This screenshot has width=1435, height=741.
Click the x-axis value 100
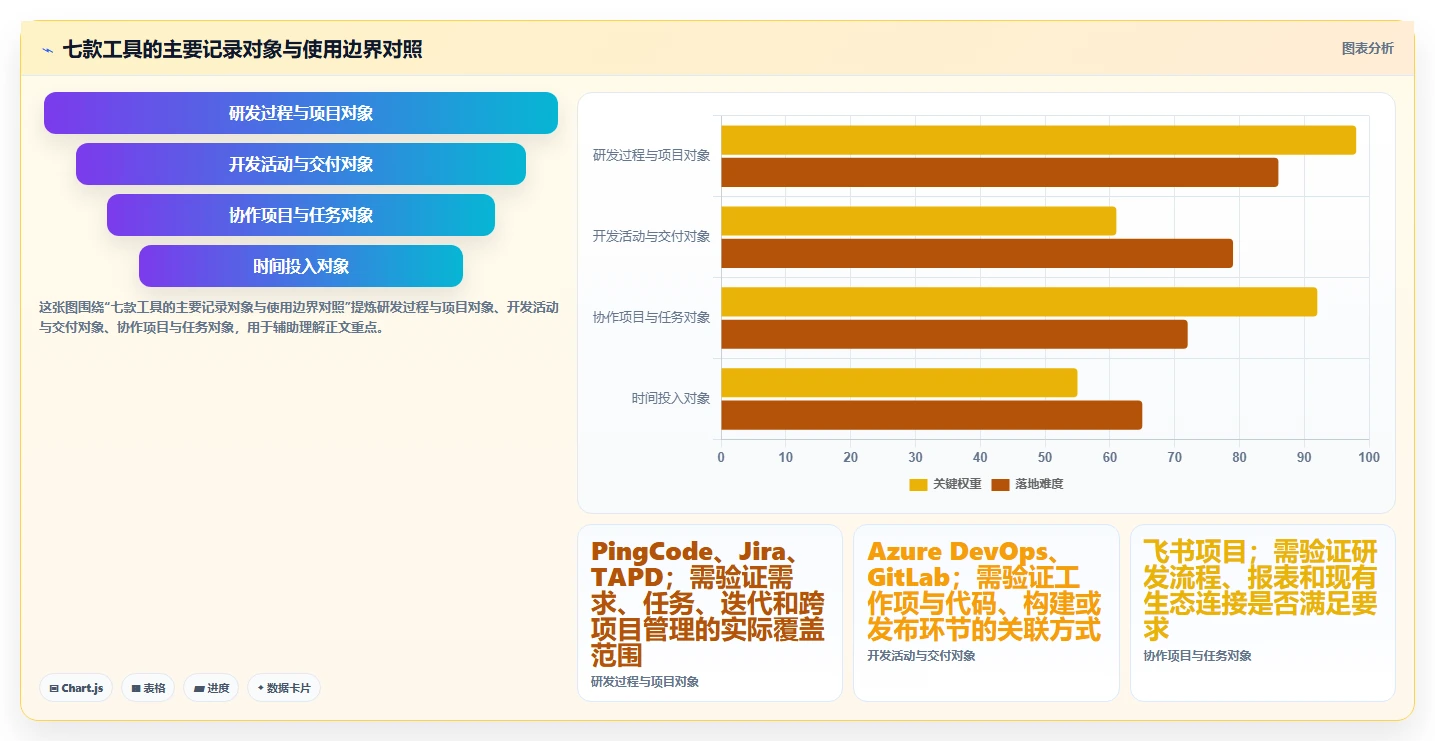tap(1368, 457)
